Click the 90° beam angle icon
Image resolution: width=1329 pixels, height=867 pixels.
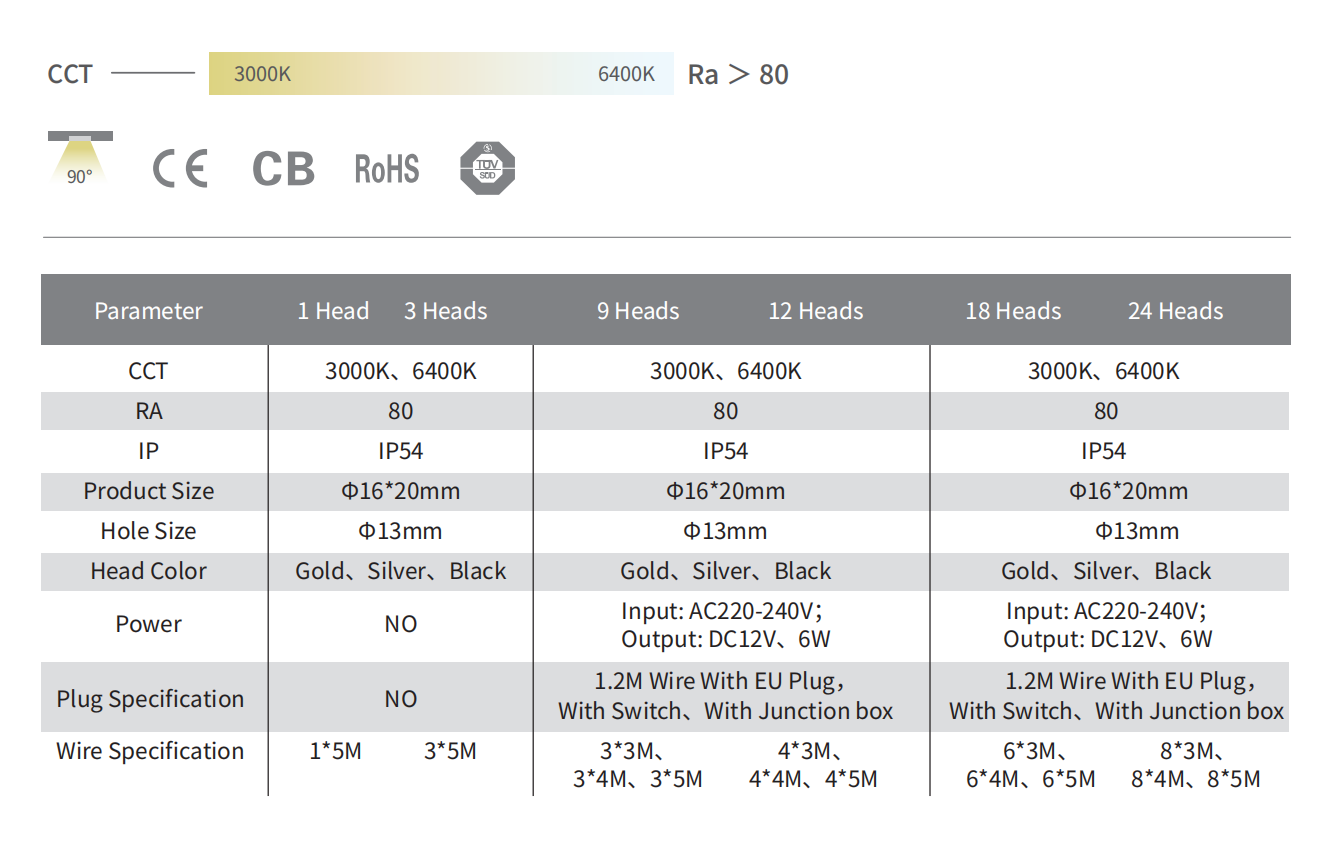click(x=80, y=160)
